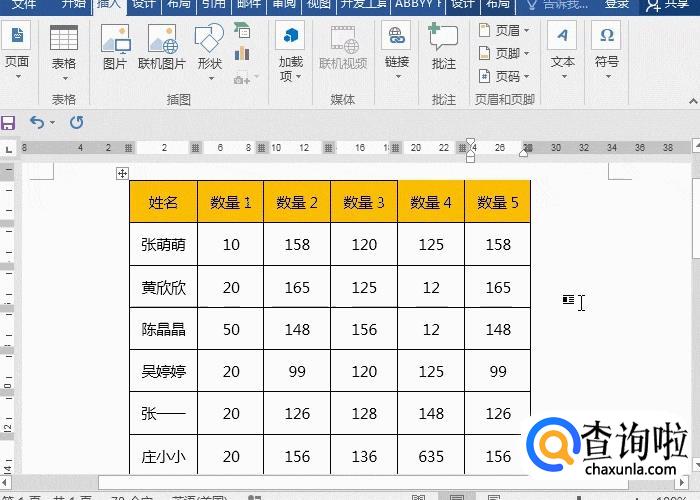Screen dimensions: 700x500
Task: Insert a 图片 (Picture)
Action: tap(115, 47)
